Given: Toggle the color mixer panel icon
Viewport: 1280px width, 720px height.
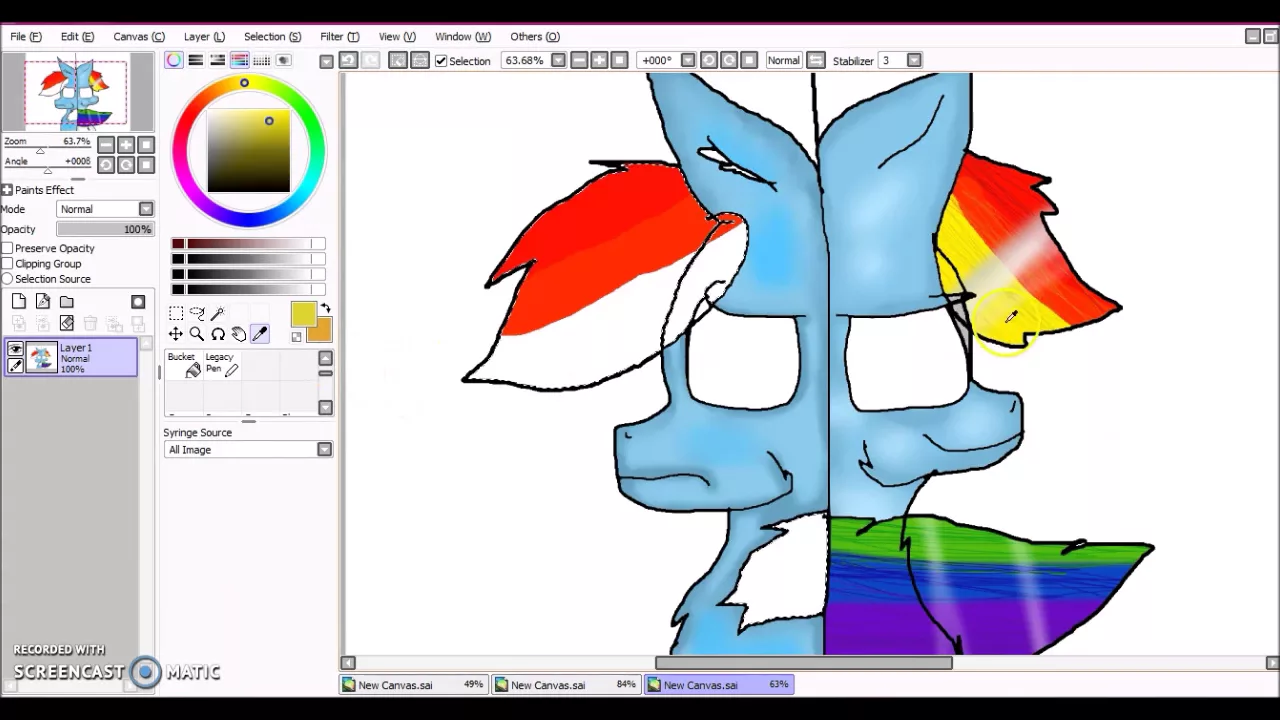Looking at the screenshot, I should pyautogui.click(x=240, y=60).
